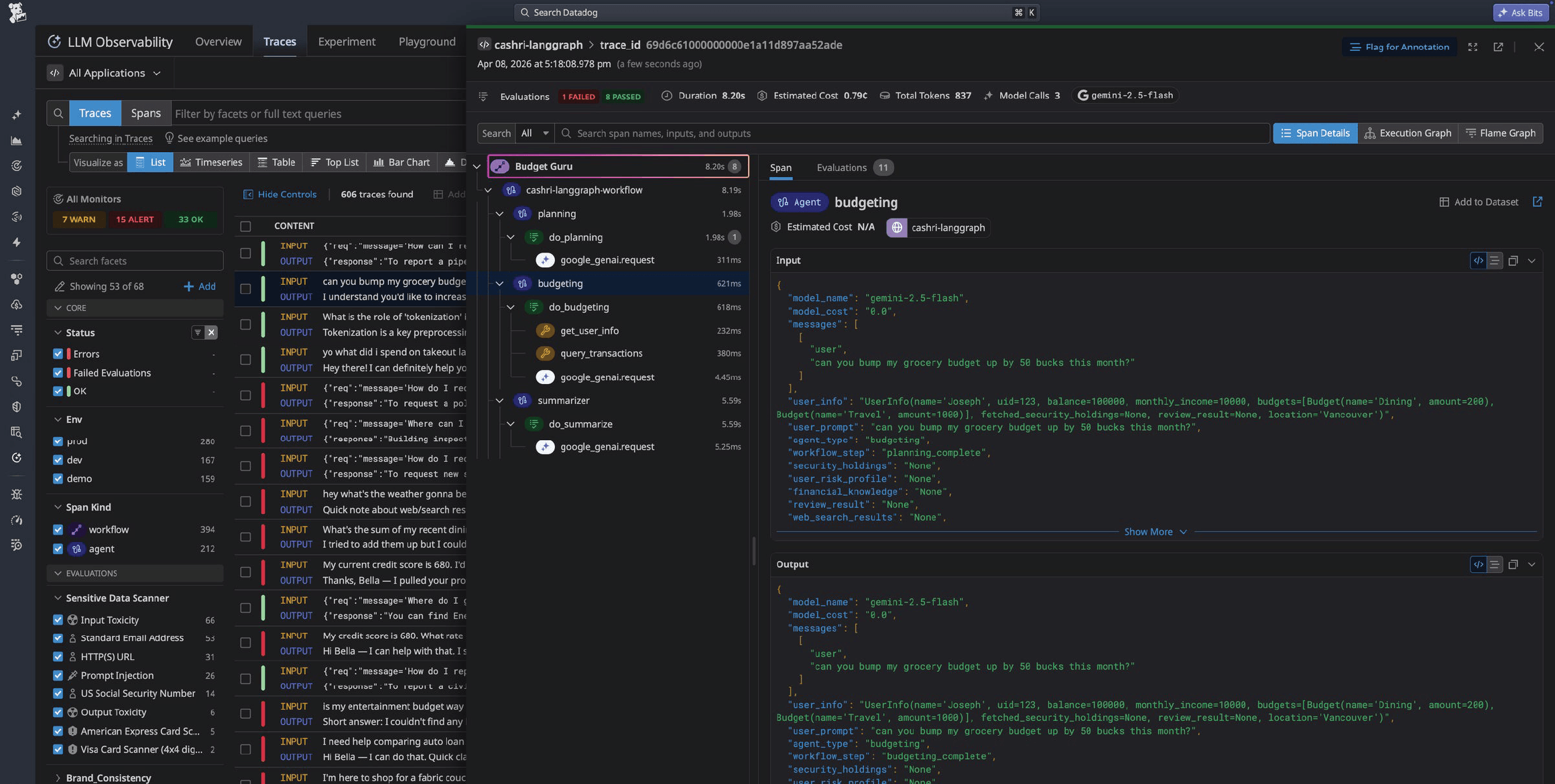Copy Output panel contents icon
This screenshot has width=1555, height=784.
pos(1513,565)
